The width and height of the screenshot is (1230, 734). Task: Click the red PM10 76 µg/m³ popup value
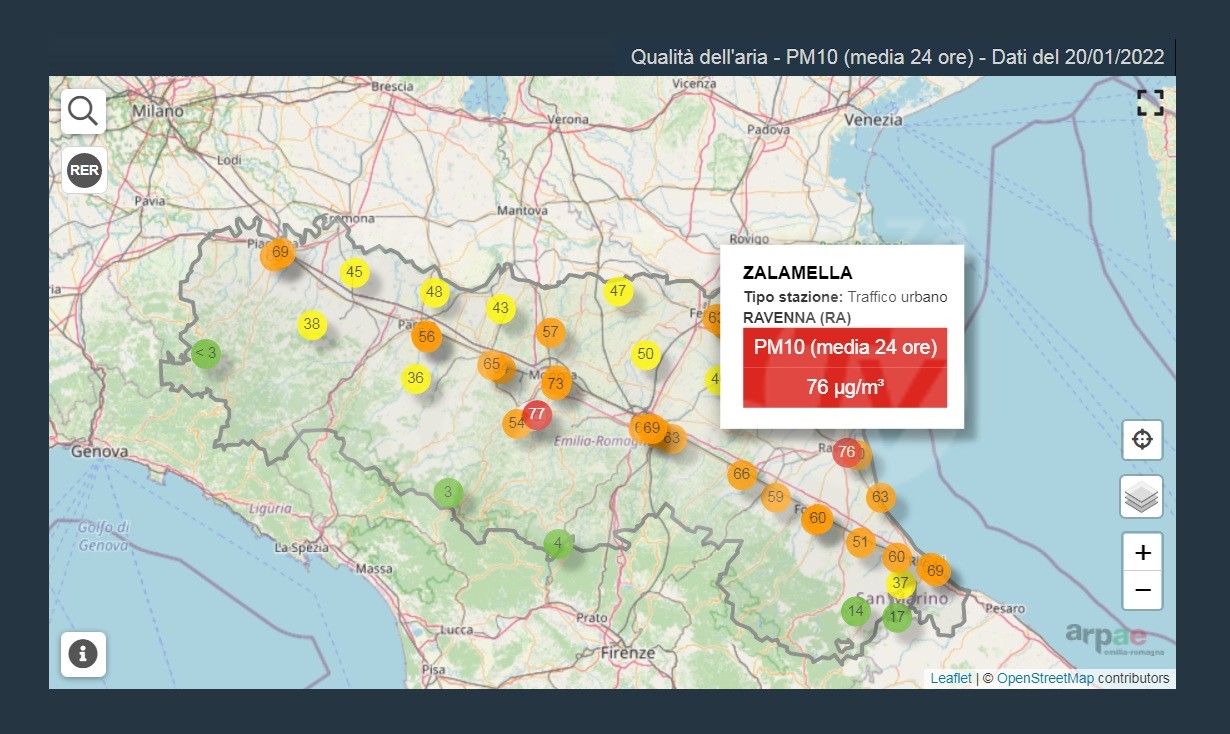click(844, 386)
